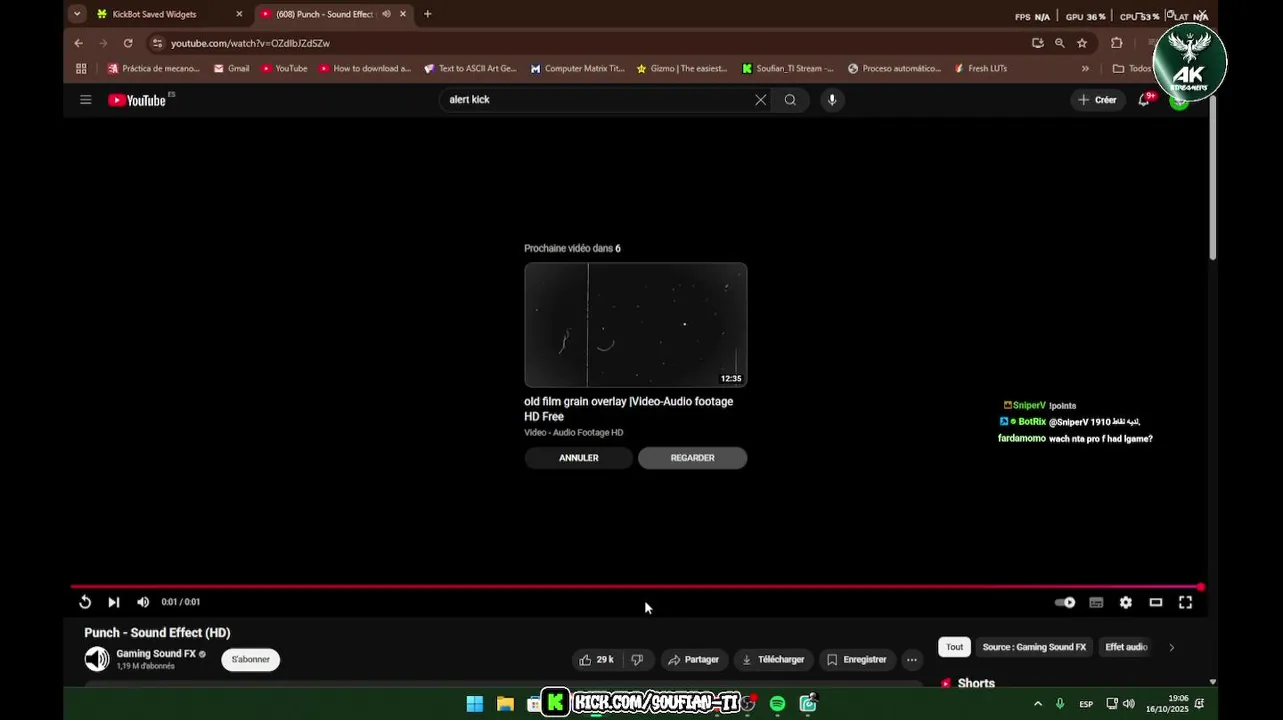Image resolution: width=1283 pixels, height=720 pixels.
Task: Open YouTube notifications bell
Action: [x=1144, y=100]
